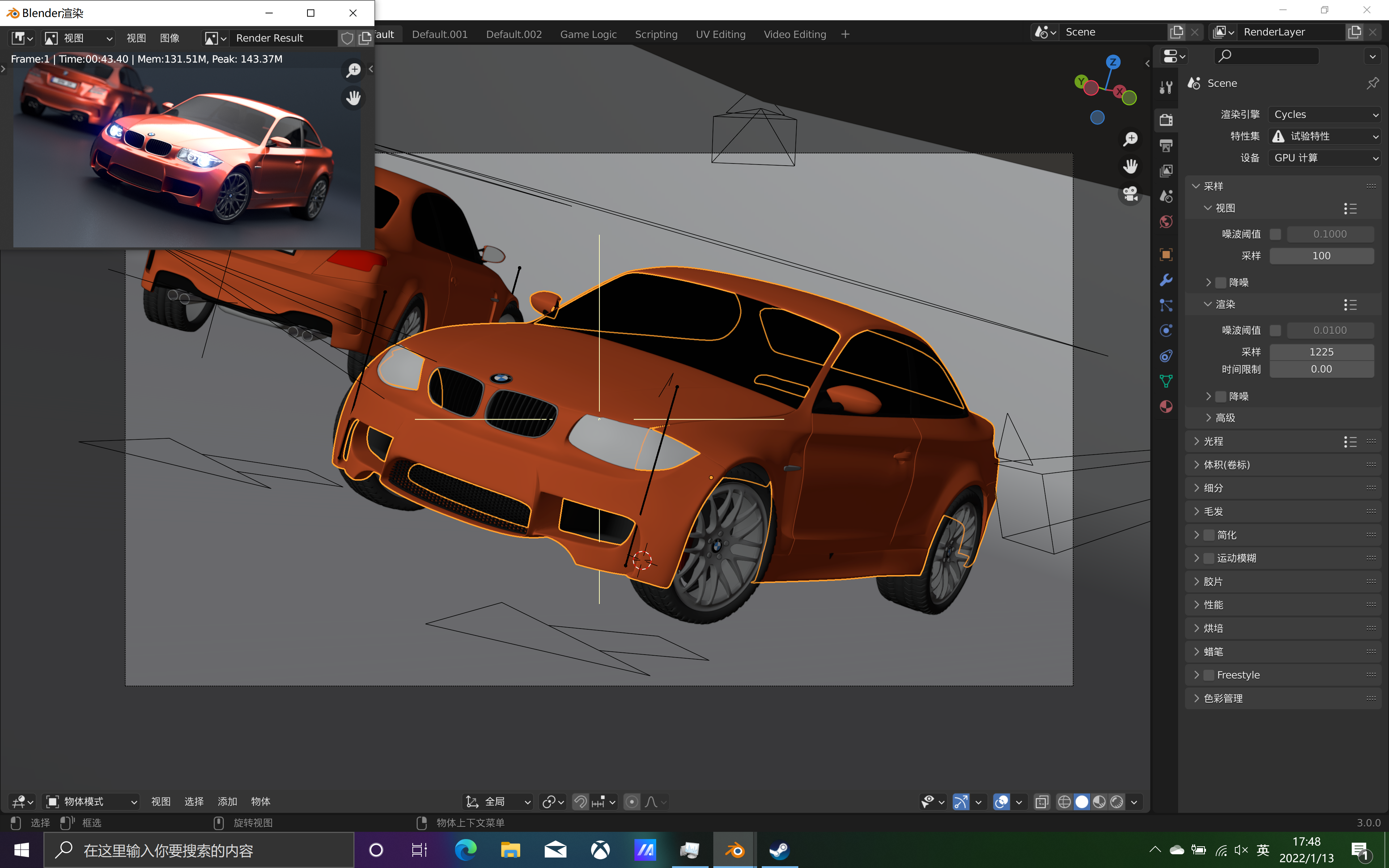Click the viewport pan hand icon

pyautogui.click(x=1130, y=166)
